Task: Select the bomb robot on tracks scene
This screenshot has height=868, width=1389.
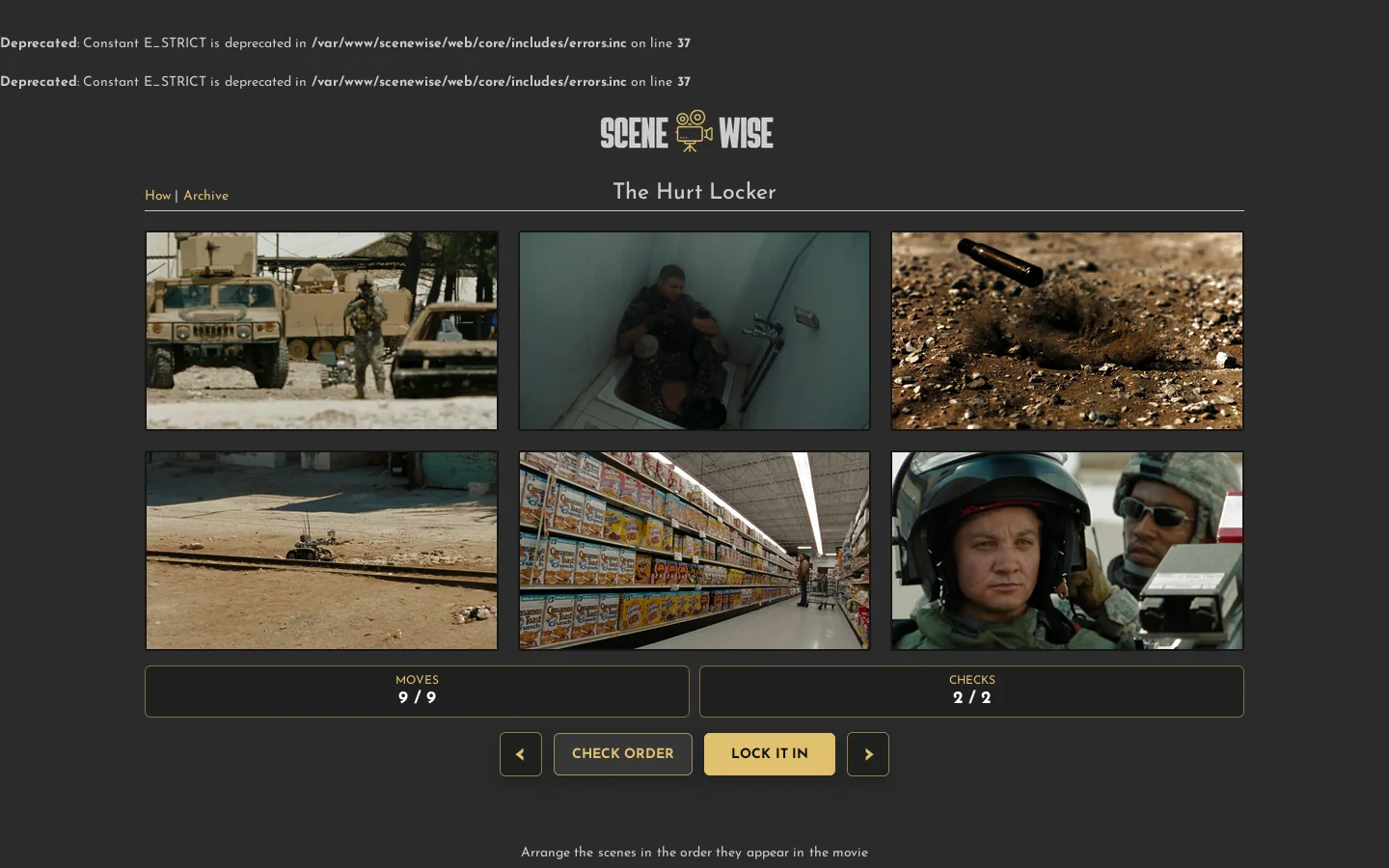Action: [x=321, y=551]
